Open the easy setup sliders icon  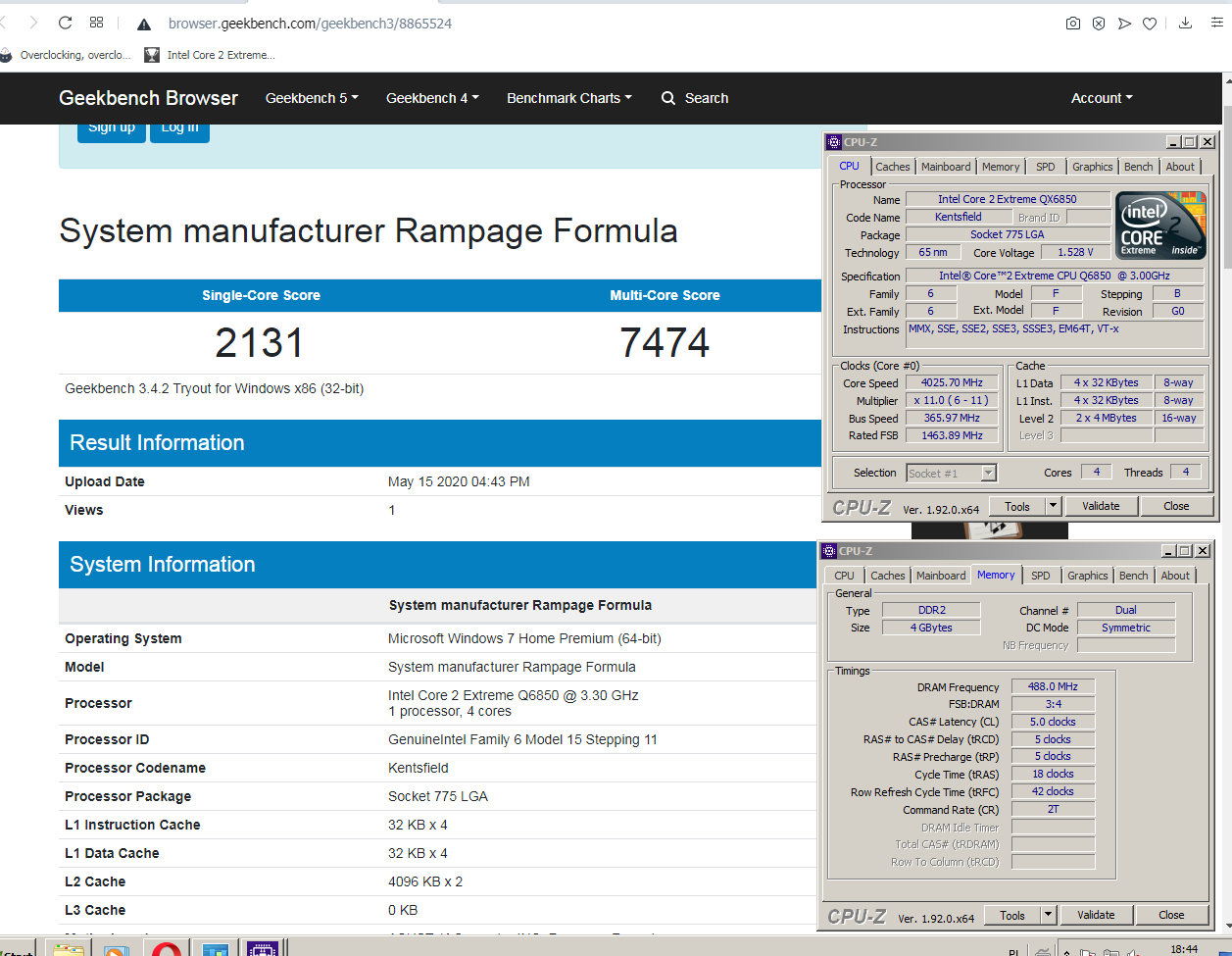point(1216,24)
